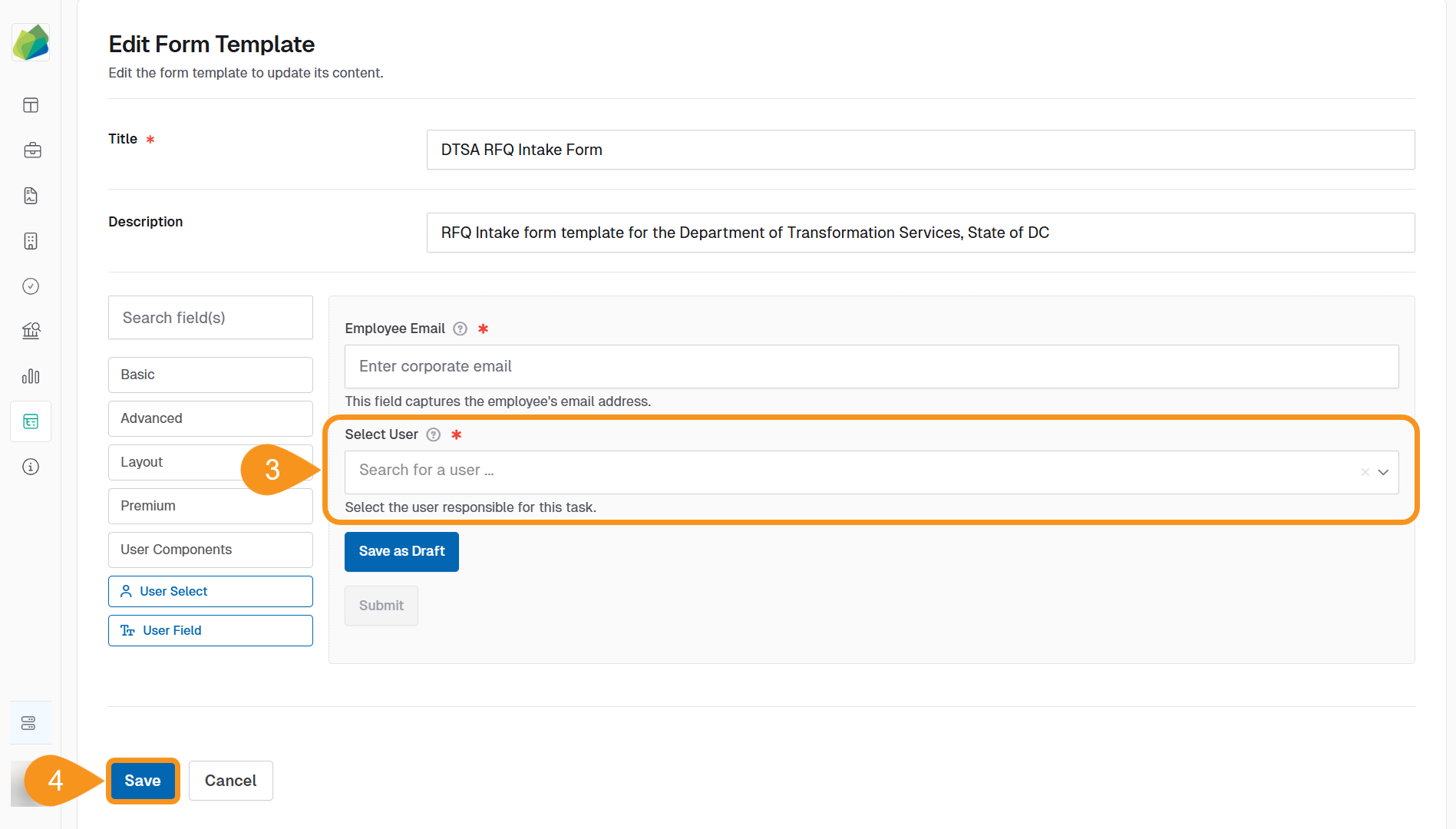Click help icon next to Employee Email

click(x=460, y=329)
